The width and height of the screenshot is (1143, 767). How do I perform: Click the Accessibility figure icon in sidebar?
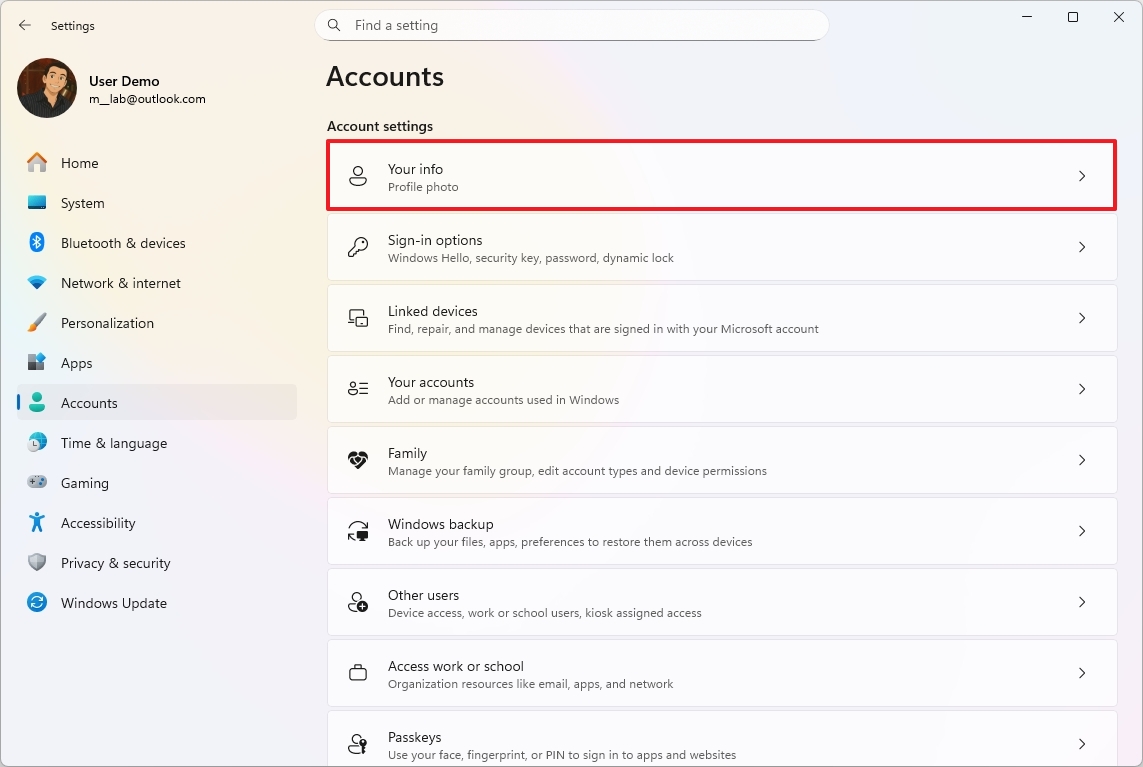(x=37, y=523)
